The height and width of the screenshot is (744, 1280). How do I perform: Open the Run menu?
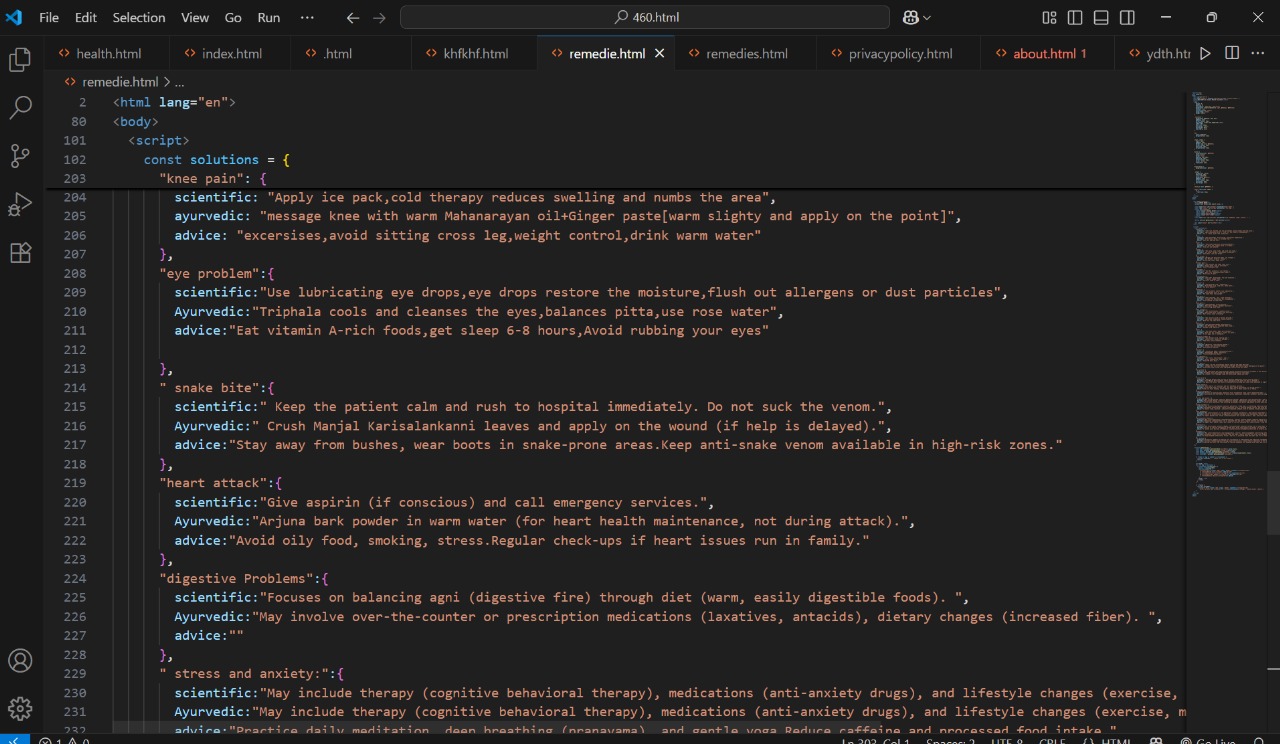(x=269, y=17)
